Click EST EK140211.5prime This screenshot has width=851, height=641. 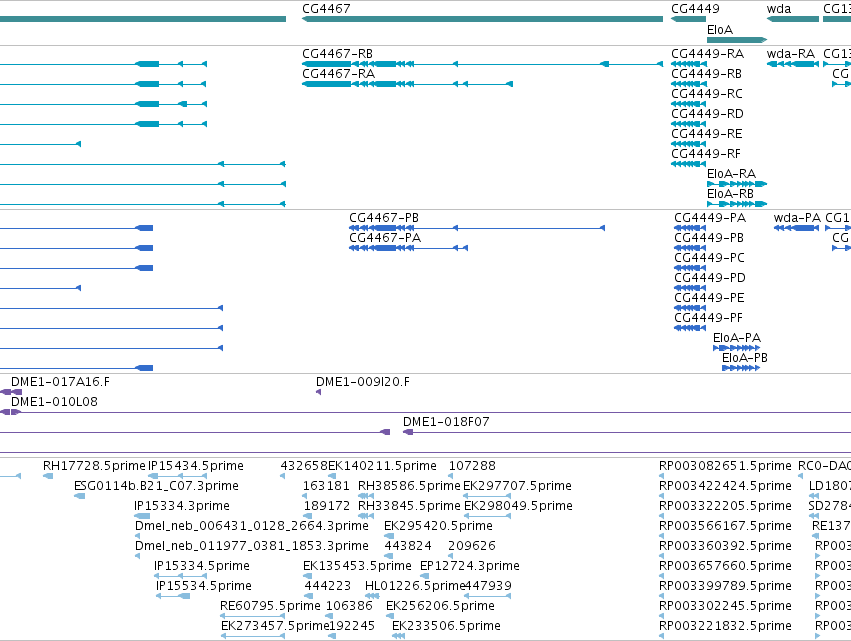pyautogui.click(x=332, y=476)
